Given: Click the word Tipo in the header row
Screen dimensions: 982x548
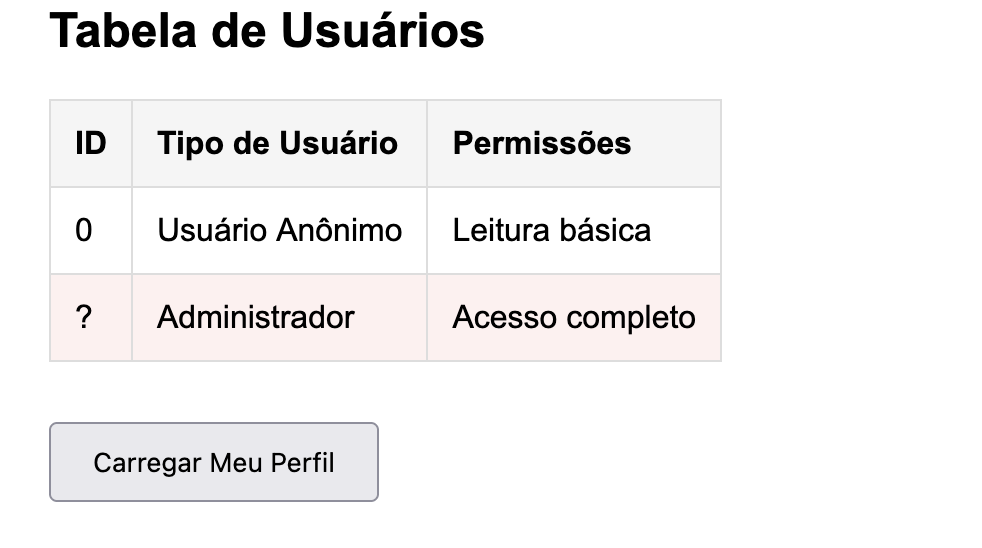Looking at the screenshot, I should (187, 143).
